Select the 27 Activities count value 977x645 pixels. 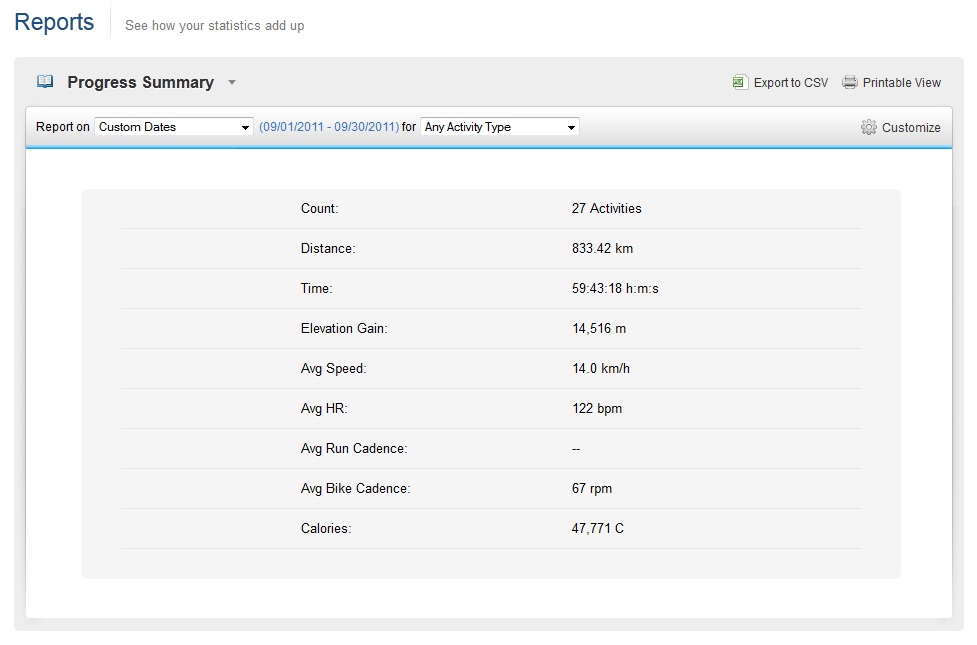coord(606,208)
